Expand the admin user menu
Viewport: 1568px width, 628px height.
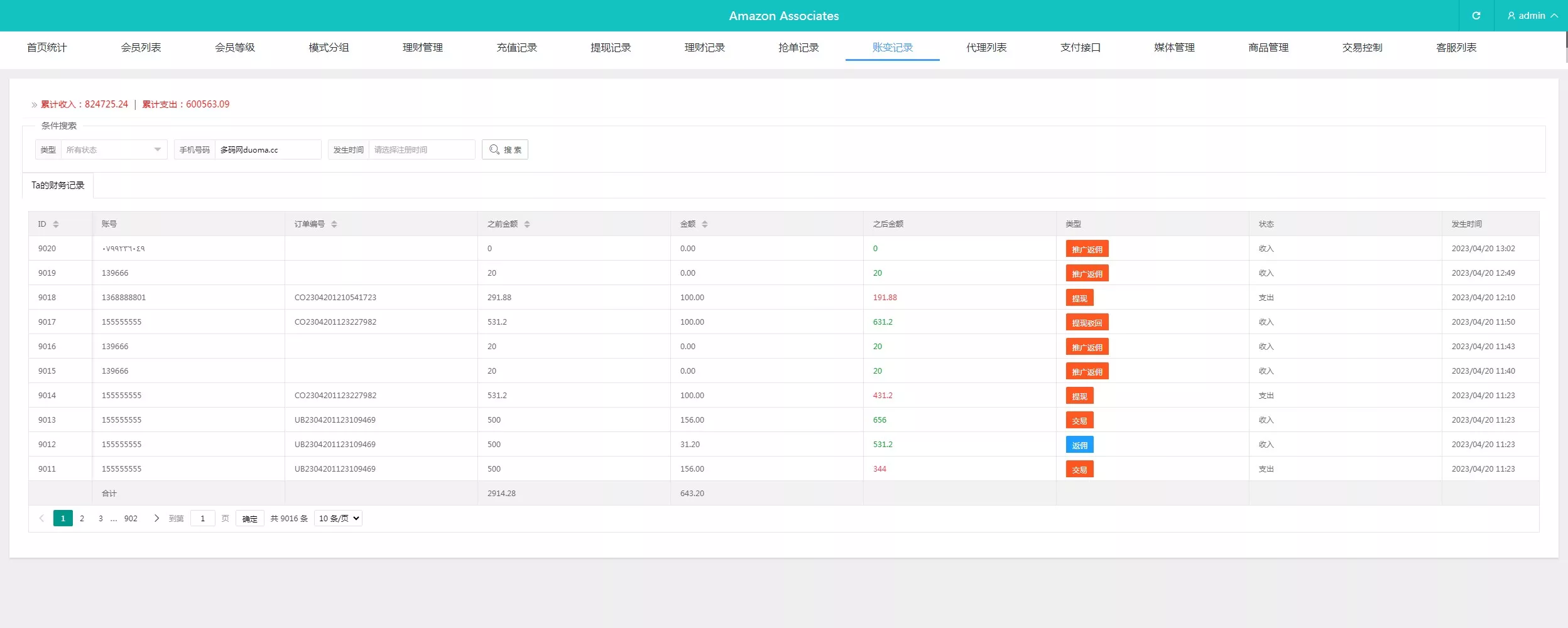(x=1532, y=16)
